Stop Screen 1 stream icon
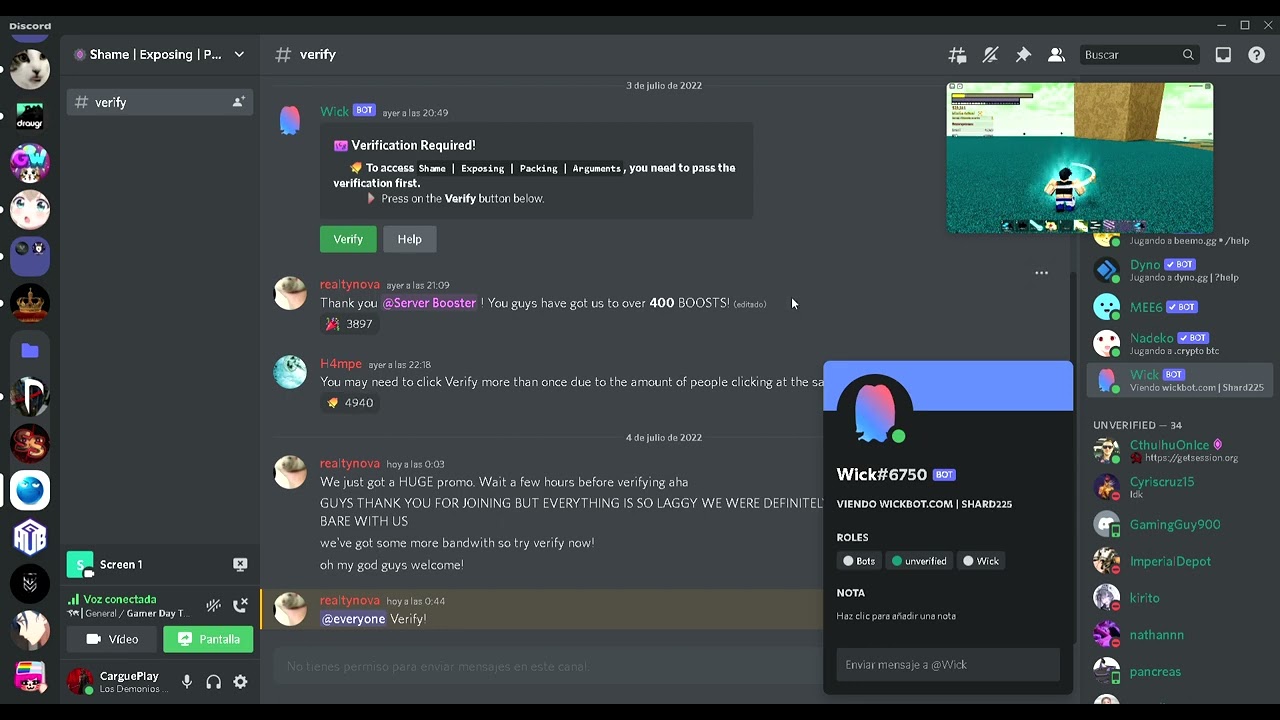Screen dimensions: 1280x720 (x=240, y=565)
